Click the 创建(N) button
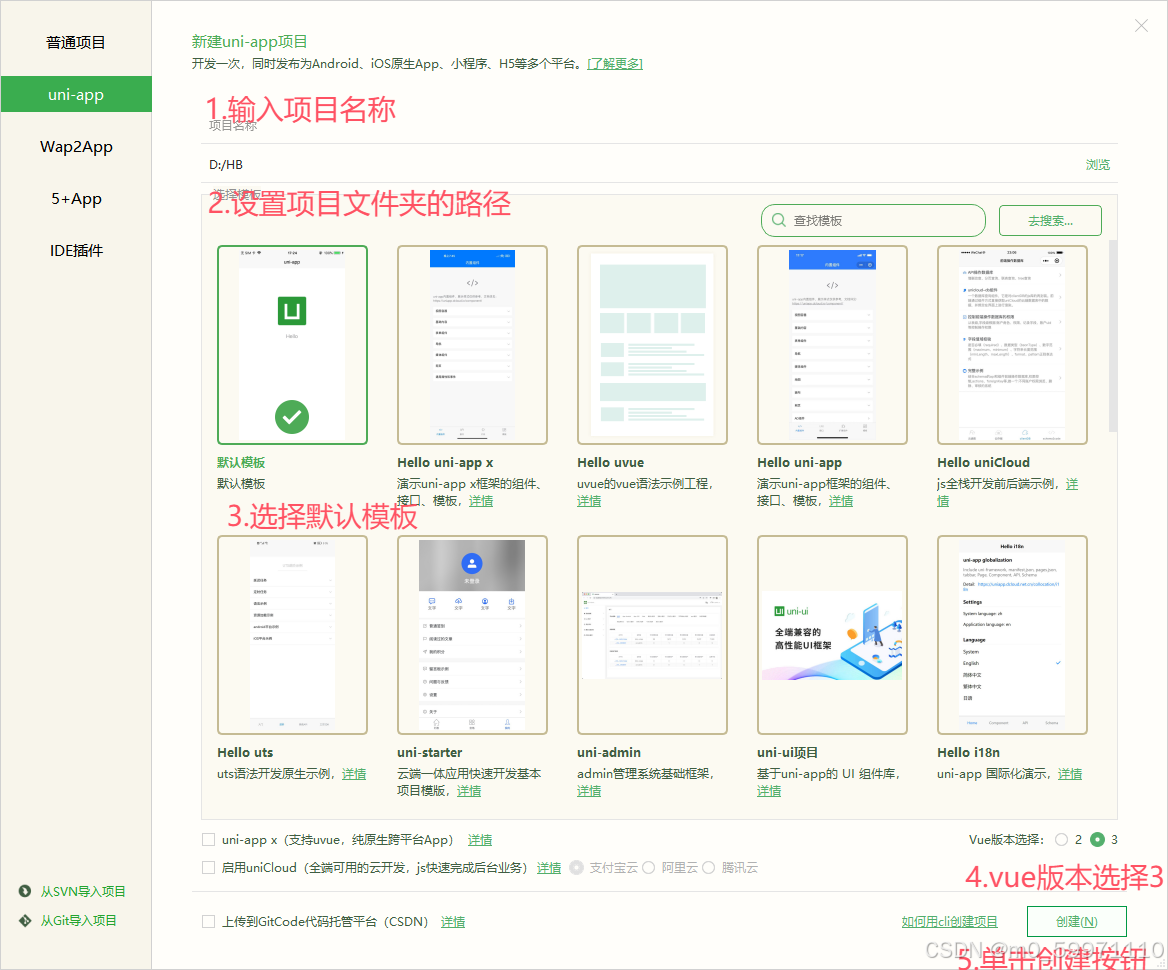This screenshot has height=970, width=1168. pyautogui.click(x=1076, y=922)
